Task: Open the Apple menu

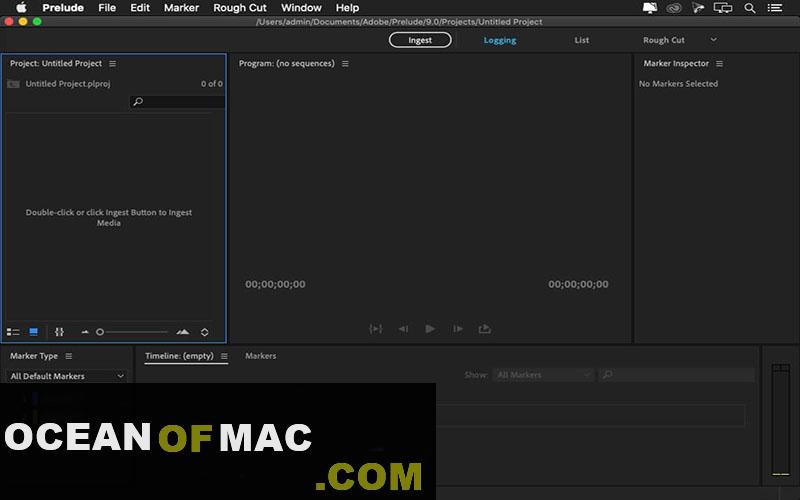Action: [x=21, y=8]
